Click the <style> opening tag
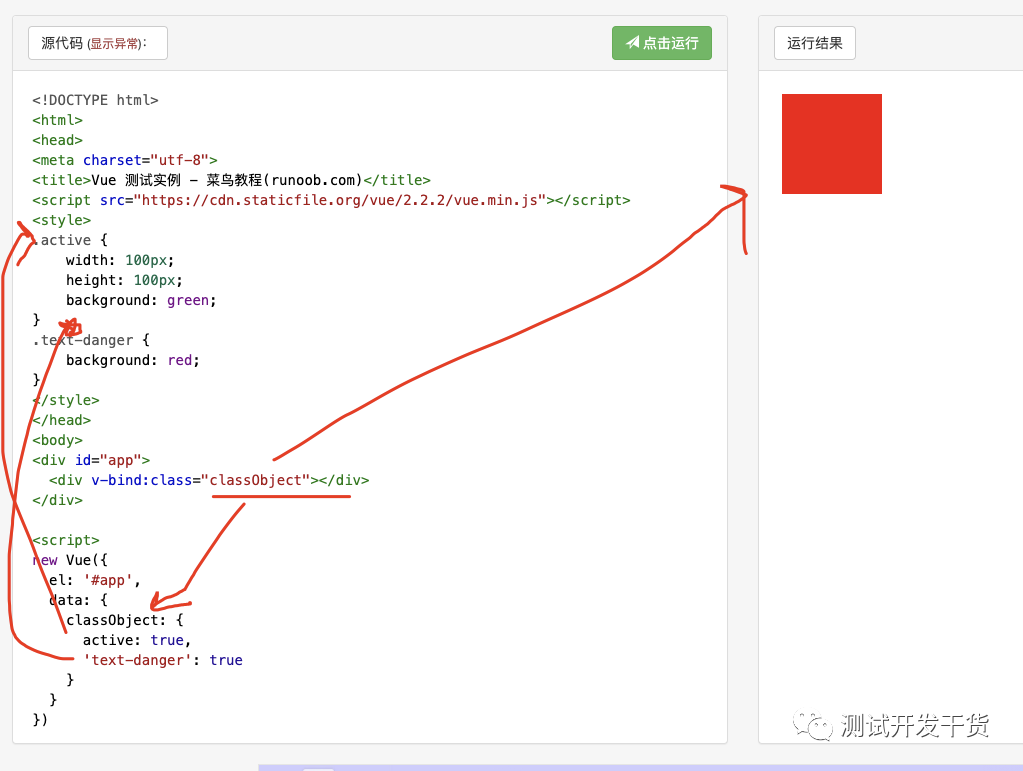1023x771 pixels. pos(61,220)
